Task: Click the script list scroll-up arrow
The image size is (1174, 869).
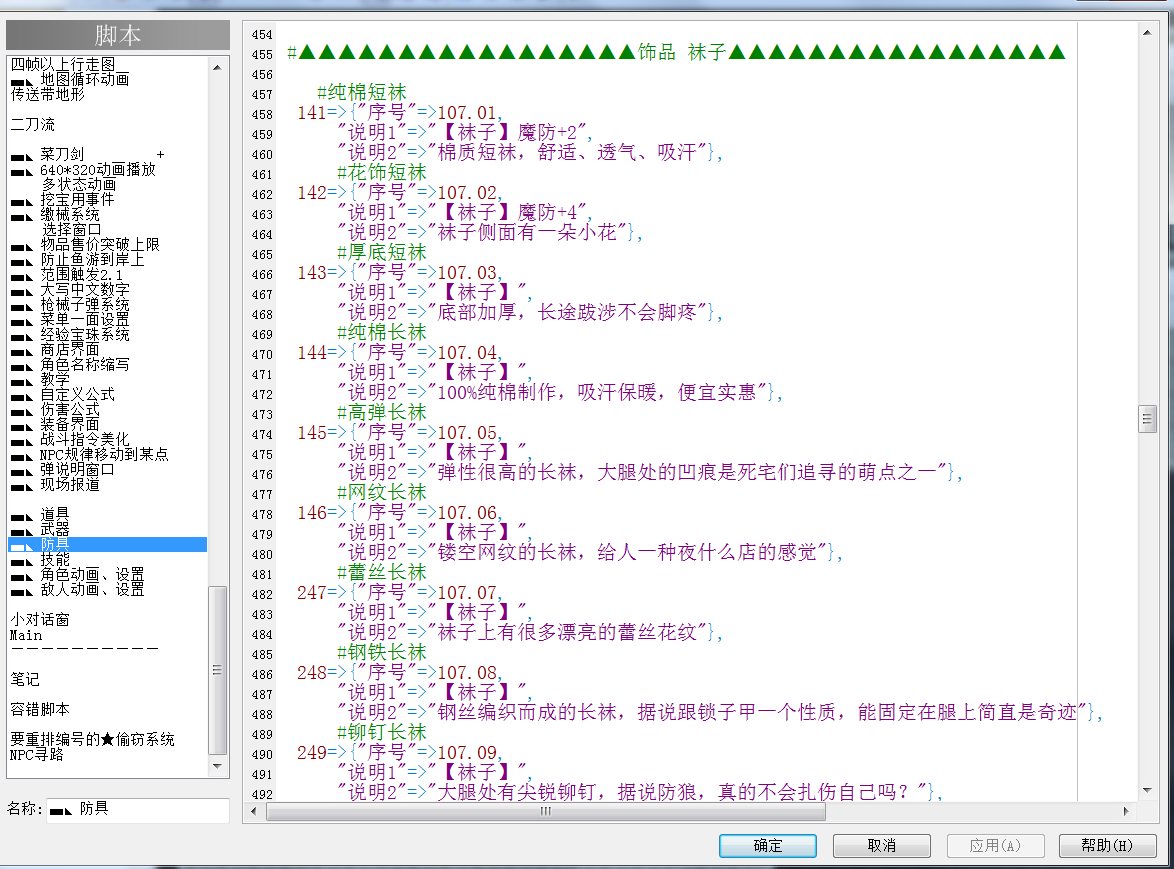Action: click(217, 67)
